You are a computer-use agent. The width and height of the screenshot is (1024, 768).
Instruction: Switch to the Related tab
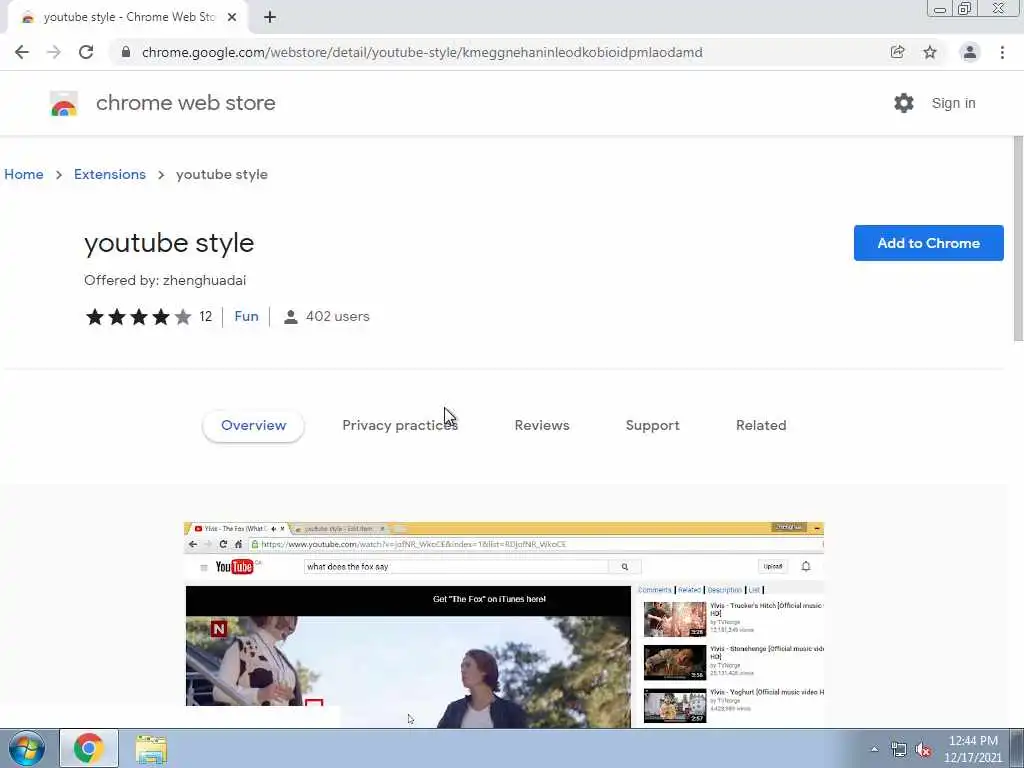761,425
